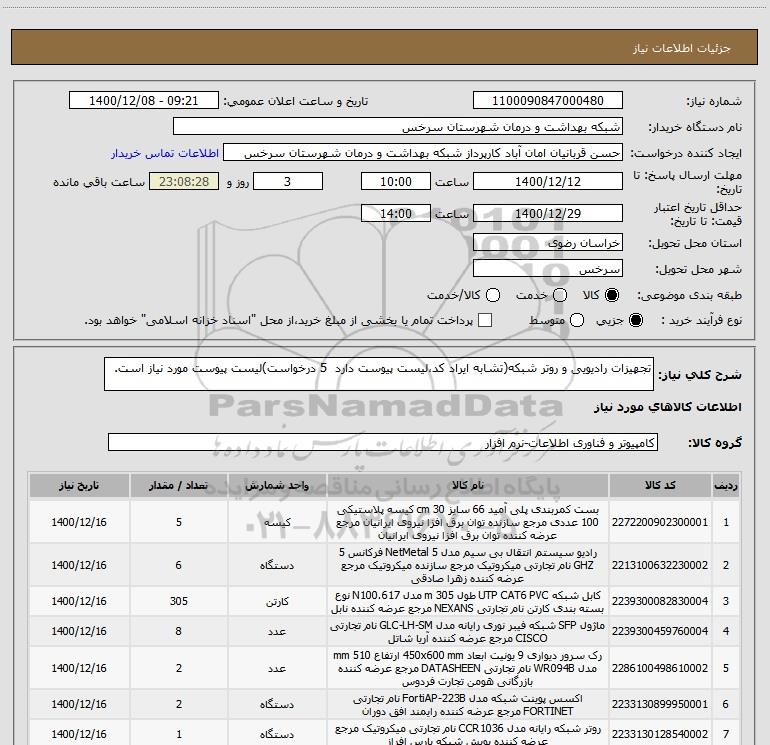Click the quantity 305 cell
This screenshot has width=770, height=745.
click(179, 601)
